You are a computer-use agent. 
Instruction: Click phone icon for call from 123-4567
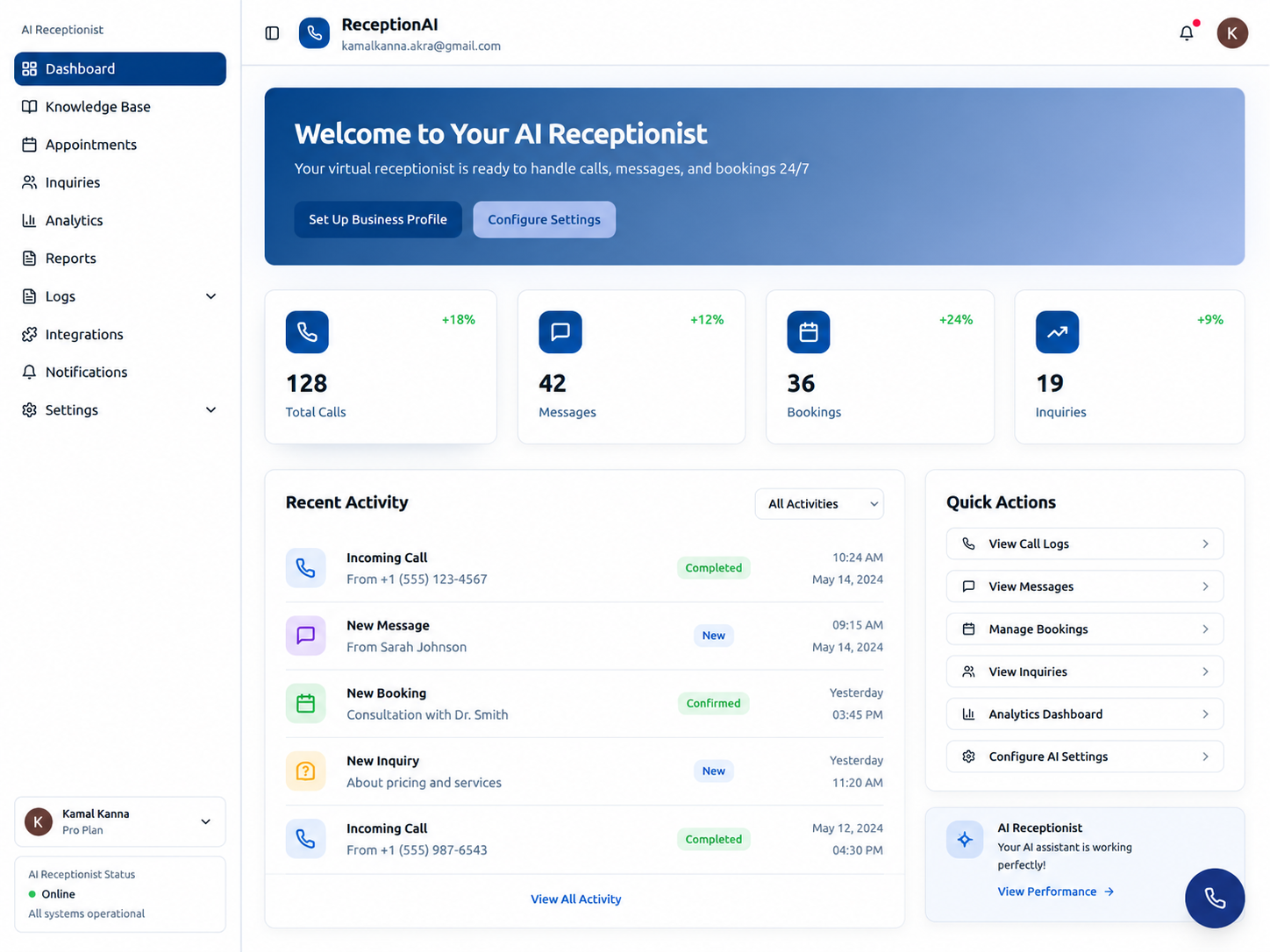(306, 568)
